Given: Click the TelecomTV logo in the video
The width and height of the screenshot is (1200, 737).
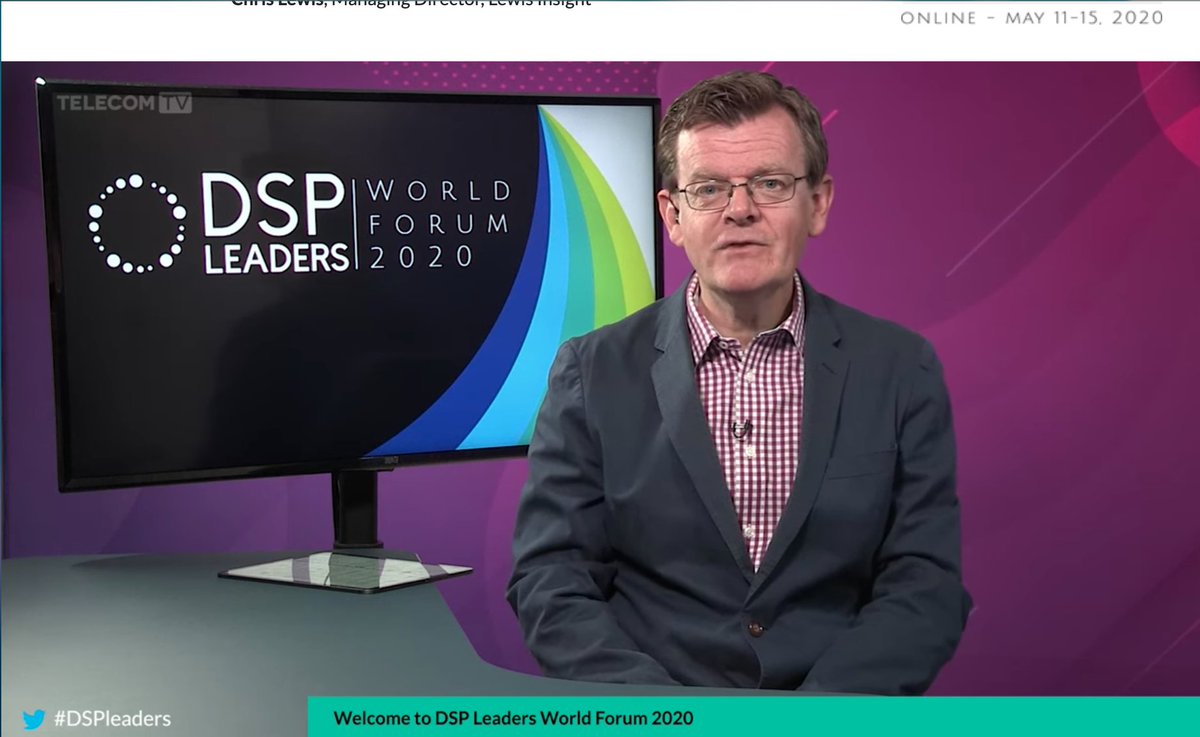Looking at the screenshot, I should coord(124,102).
